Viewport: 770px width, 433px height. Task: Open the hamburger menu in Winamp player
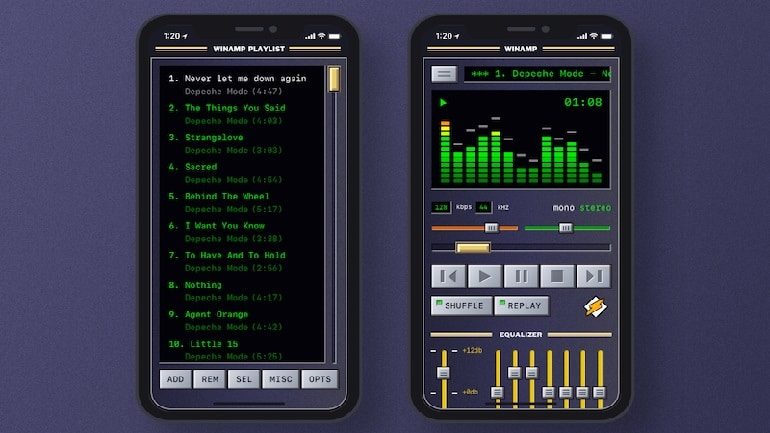click(444, 74)
